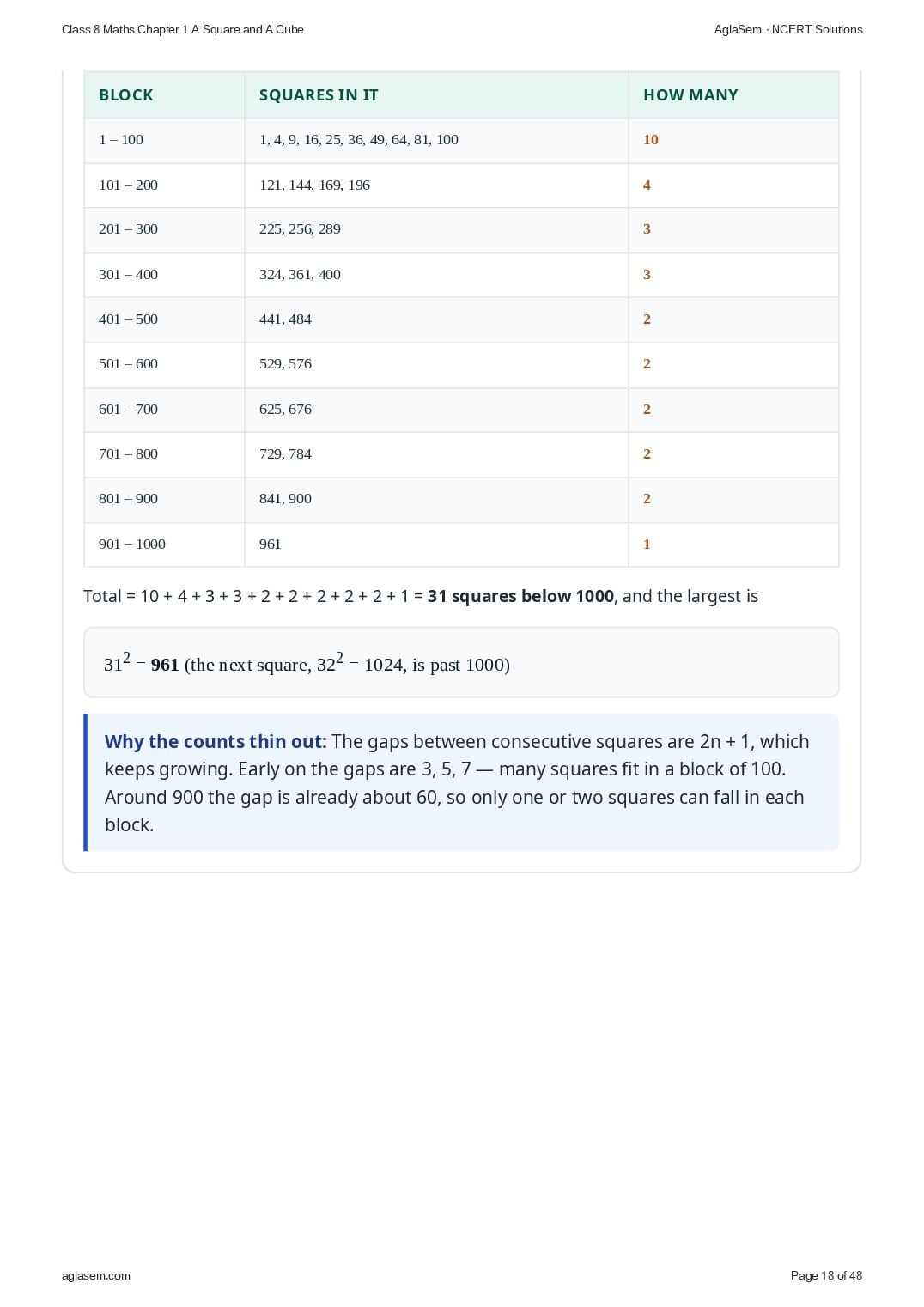Select the 529, 576 squares cell
The image size is (924, 1307).
pos(436,364)
